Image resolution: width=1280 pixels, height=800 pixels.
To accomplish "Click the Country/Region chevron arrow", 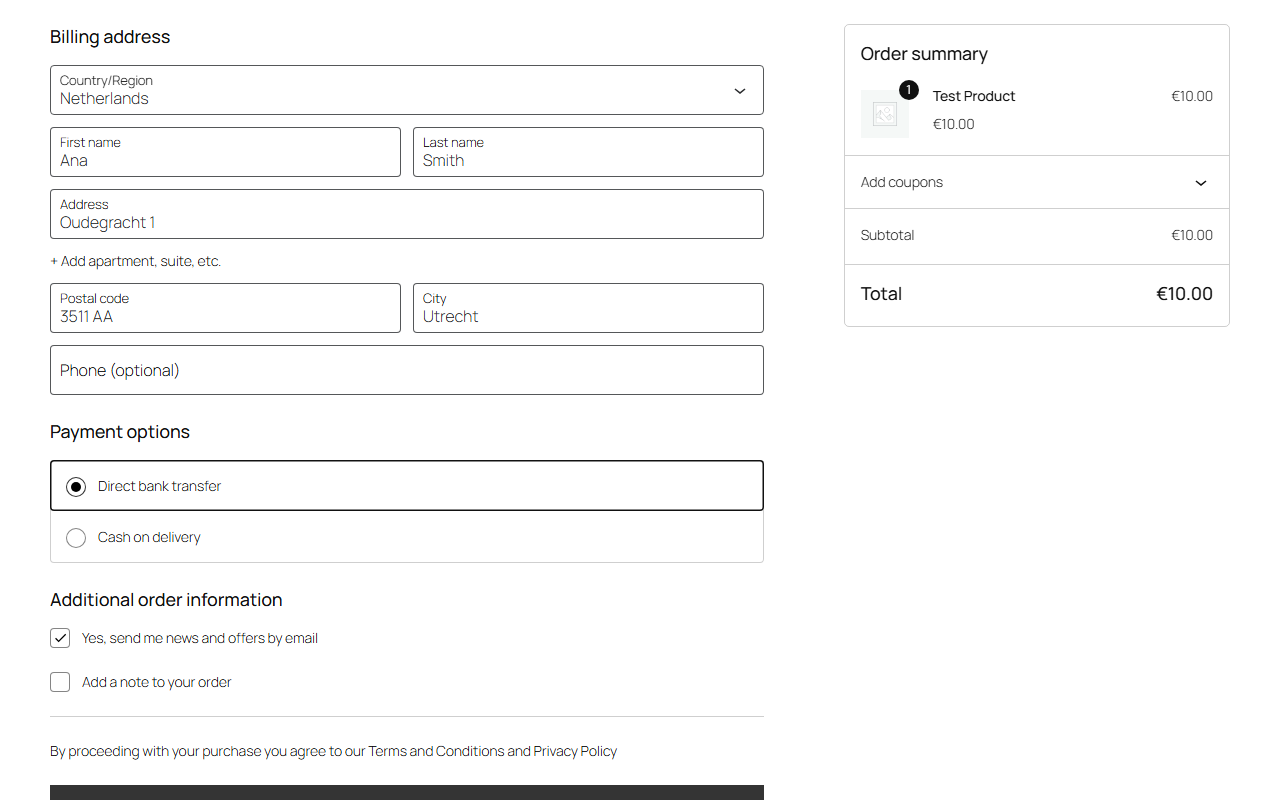I will coord(740,91).
